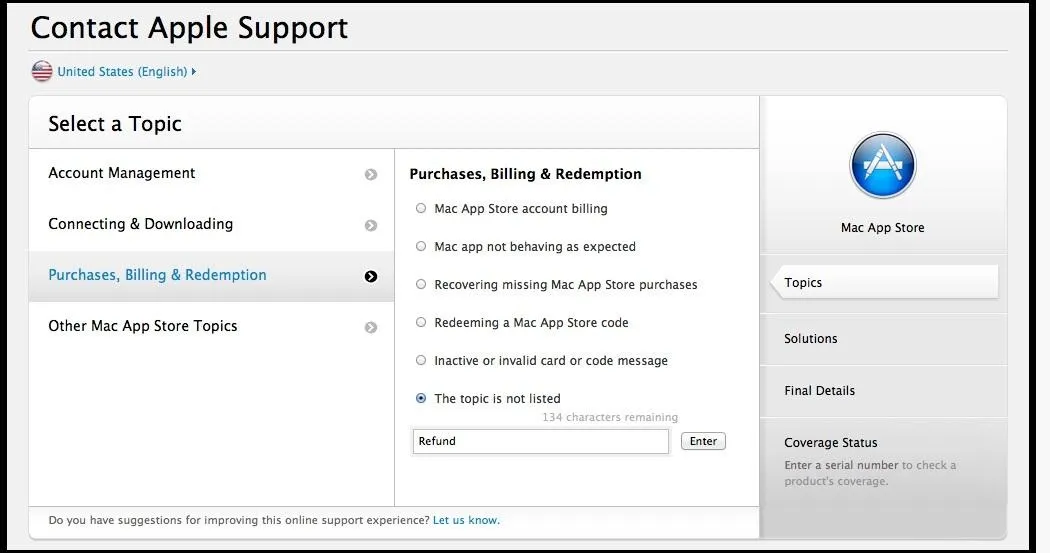Click the Contact Apple Support title

point(190,28)
